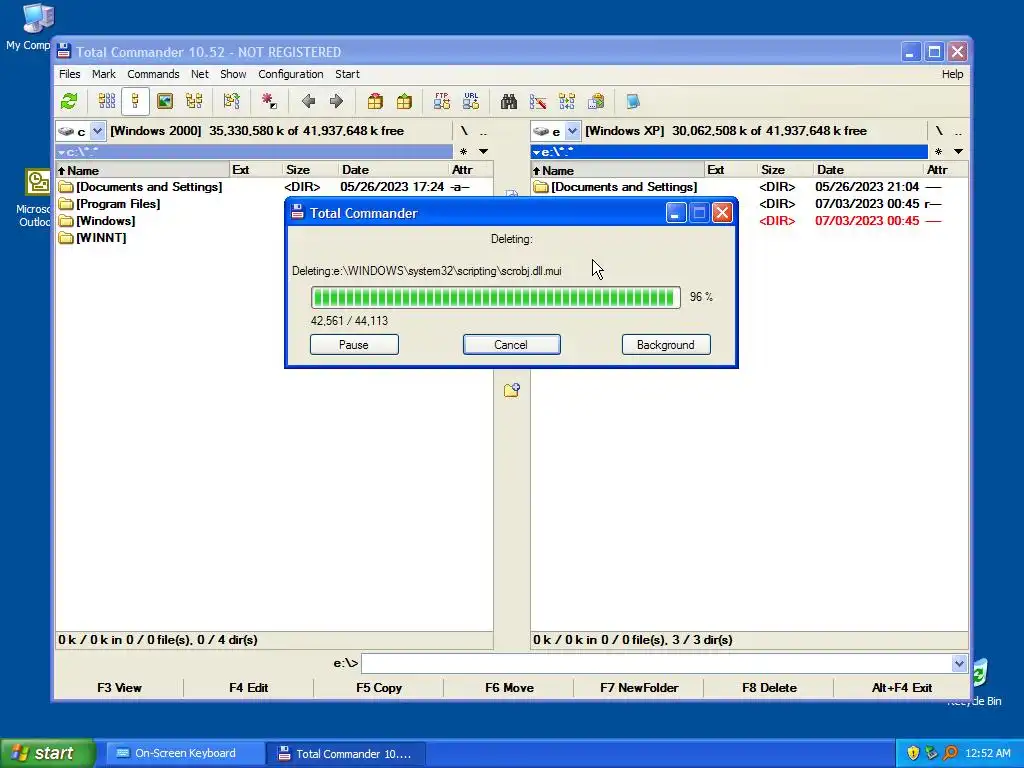Open synchronize directories icon

click(x=567, y=101)
